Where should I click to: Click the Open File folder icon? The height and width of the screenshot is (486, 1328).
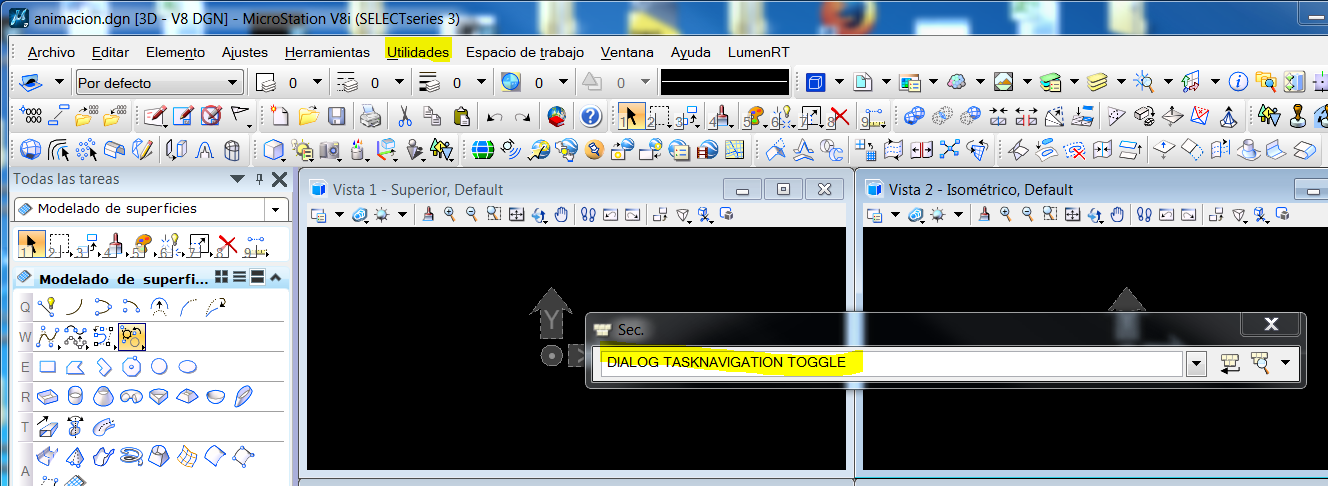pyautogui.click(x=308, y=116)
